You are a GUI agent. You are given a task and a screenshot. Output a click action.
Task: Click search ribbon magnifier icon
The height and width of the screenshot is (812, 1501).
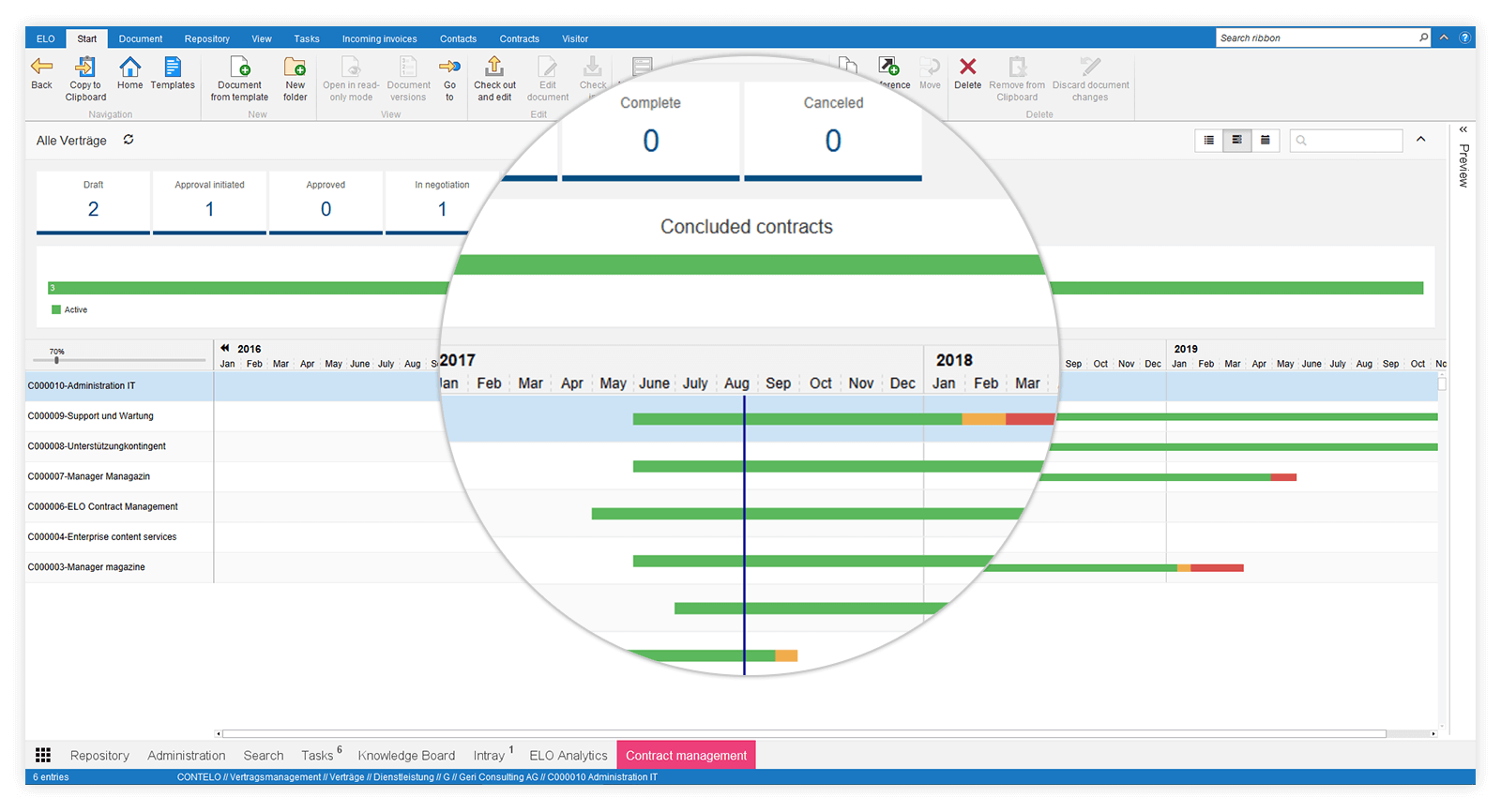click(1423, 38)
